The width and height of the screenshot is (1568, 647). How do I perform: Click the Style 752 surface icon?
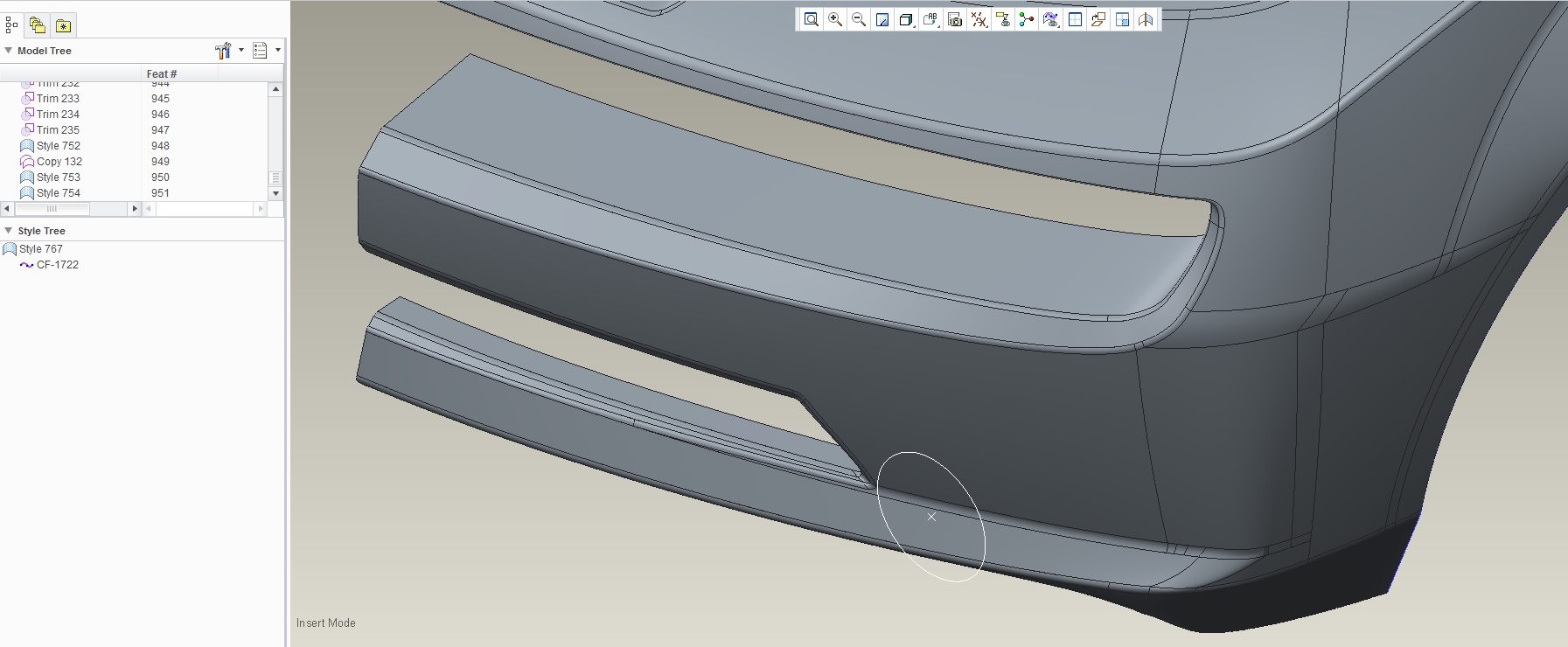pos(27,146)
